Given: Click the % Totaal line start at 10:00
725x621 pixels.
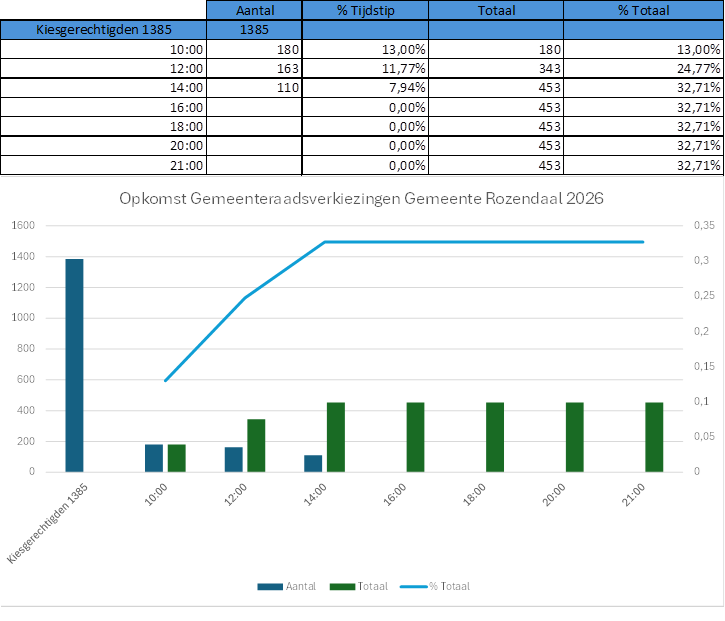Looking at the screenshot, I should (x=165, y=380).
